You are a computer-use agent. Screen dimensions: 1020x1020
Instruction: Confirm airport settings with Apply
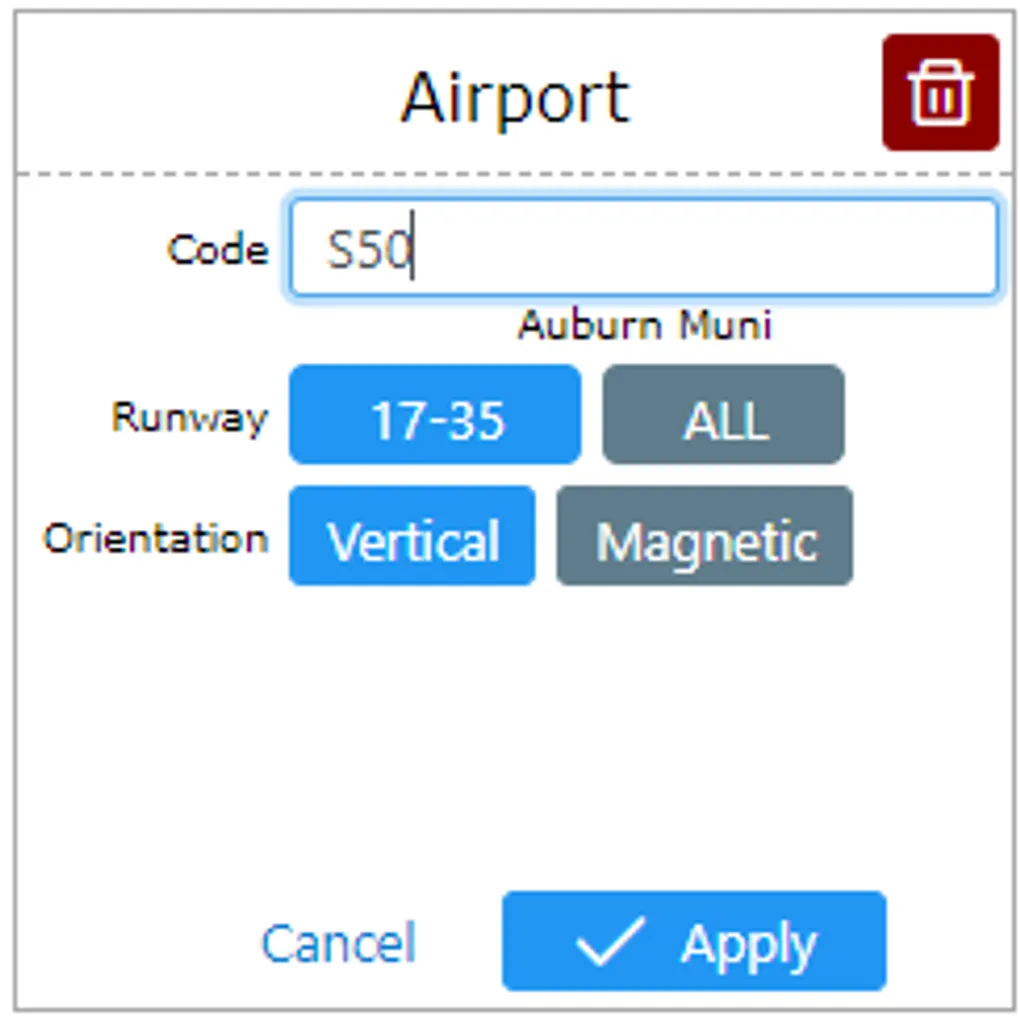694,942
